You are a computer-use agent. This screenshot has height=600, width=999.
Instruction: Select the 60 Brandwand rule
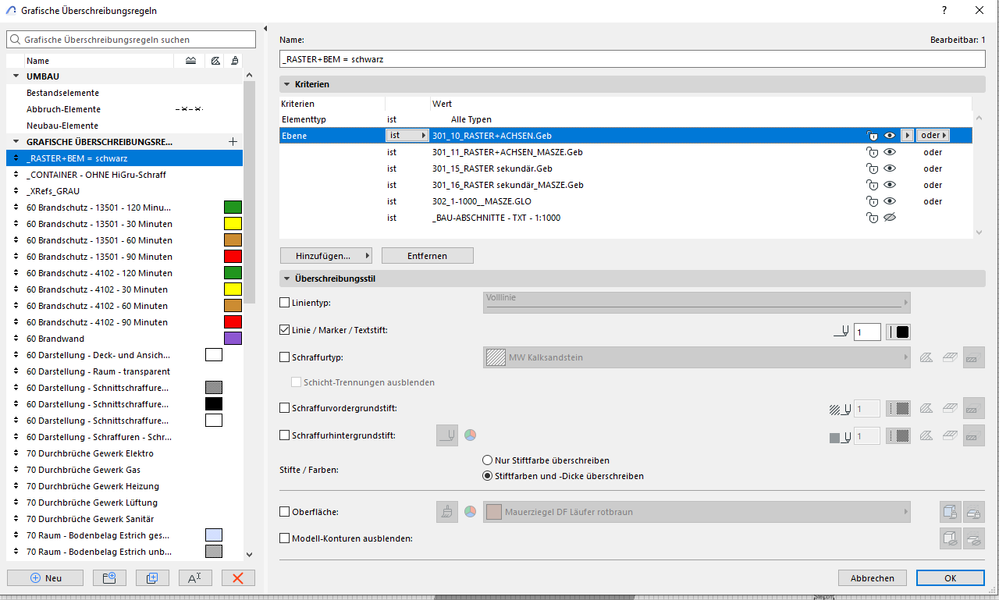55,339
